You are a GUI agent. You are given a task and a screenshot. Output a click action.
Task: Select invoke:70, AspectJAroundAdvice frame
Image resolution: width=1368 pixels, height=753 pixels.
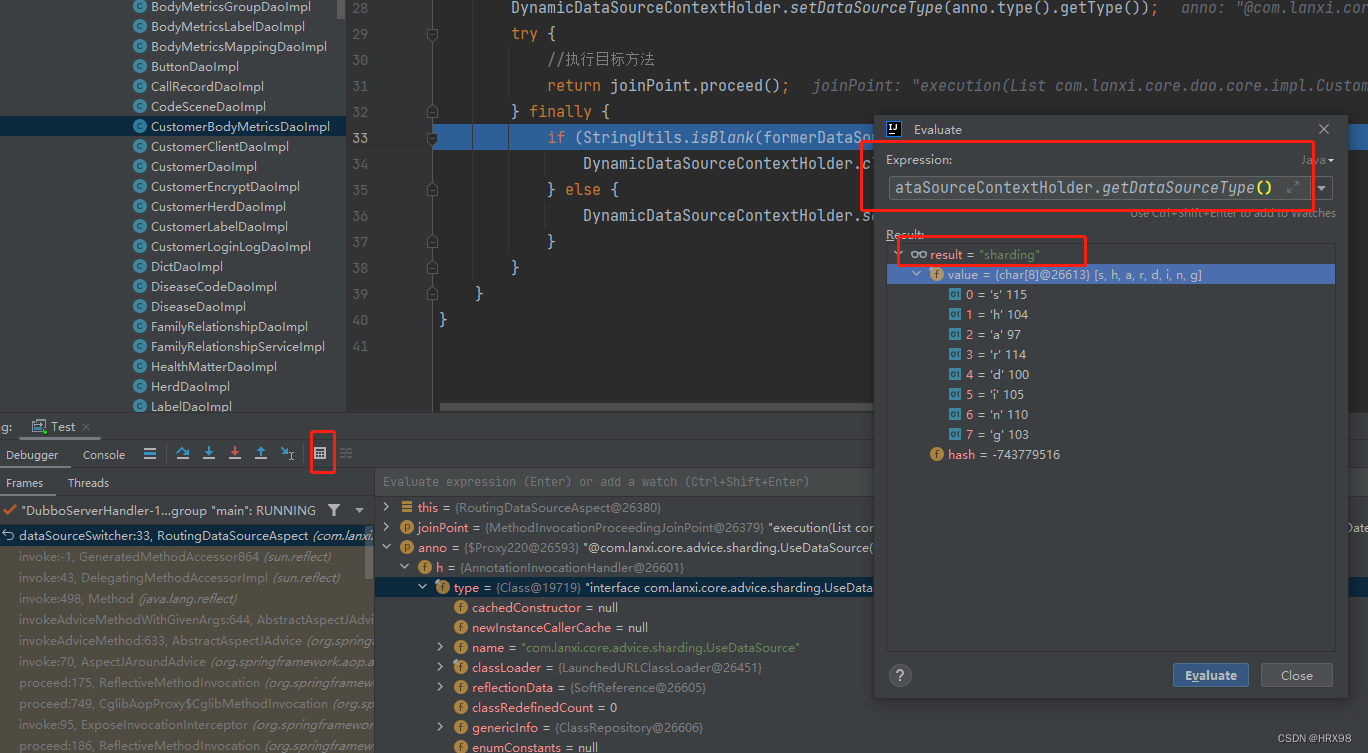[x=186, y=661]
